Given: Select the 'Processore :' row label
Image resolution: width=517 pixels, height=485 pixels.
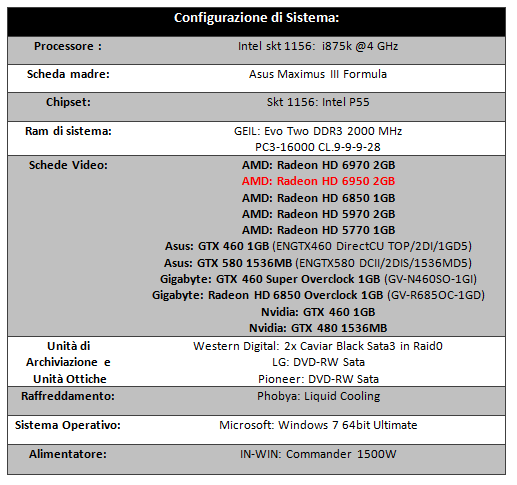Looking at the screenshot, I should coord(68,46).
